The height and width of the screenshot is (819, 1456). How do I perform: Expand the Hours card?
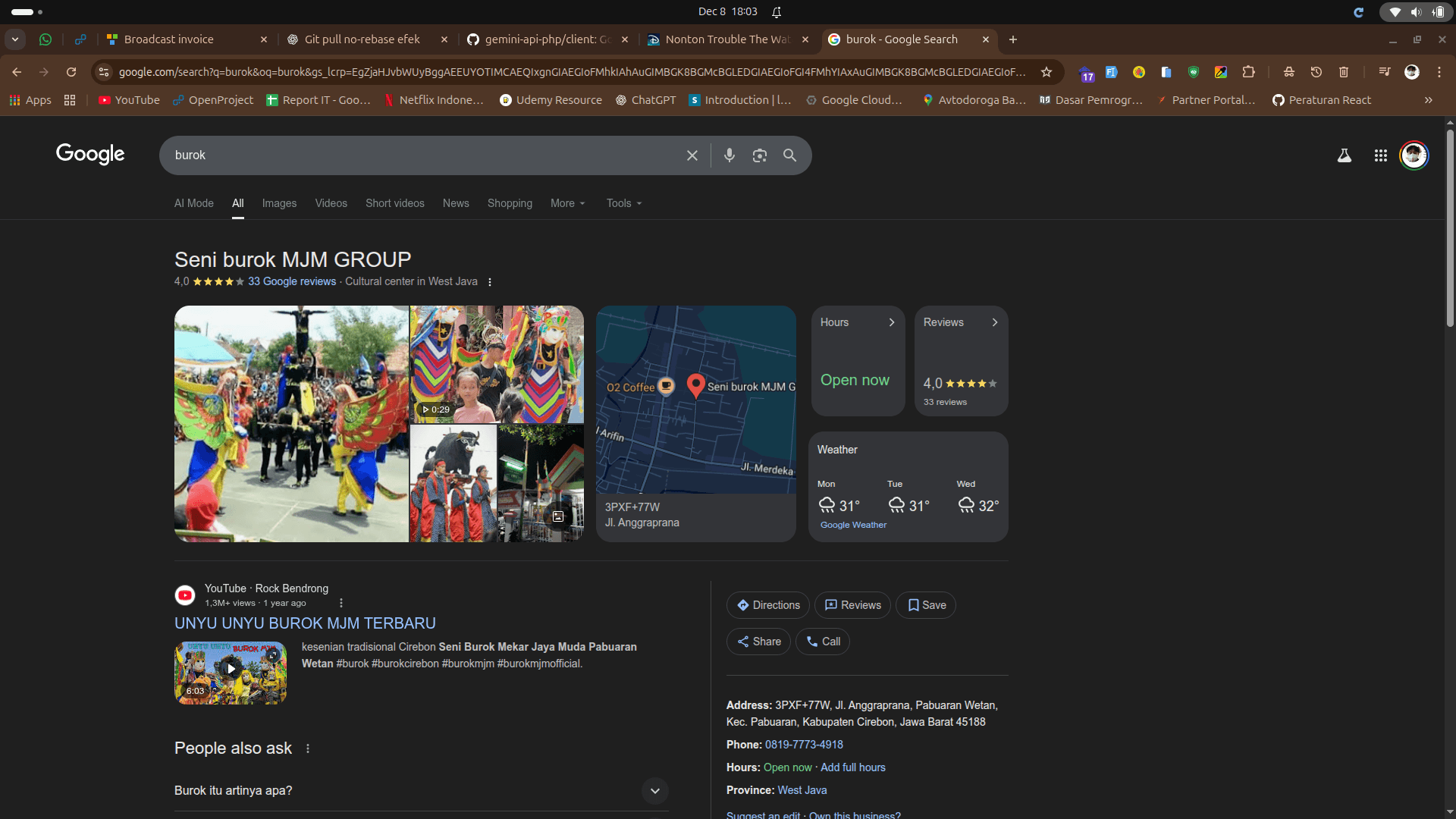point(858,361)
